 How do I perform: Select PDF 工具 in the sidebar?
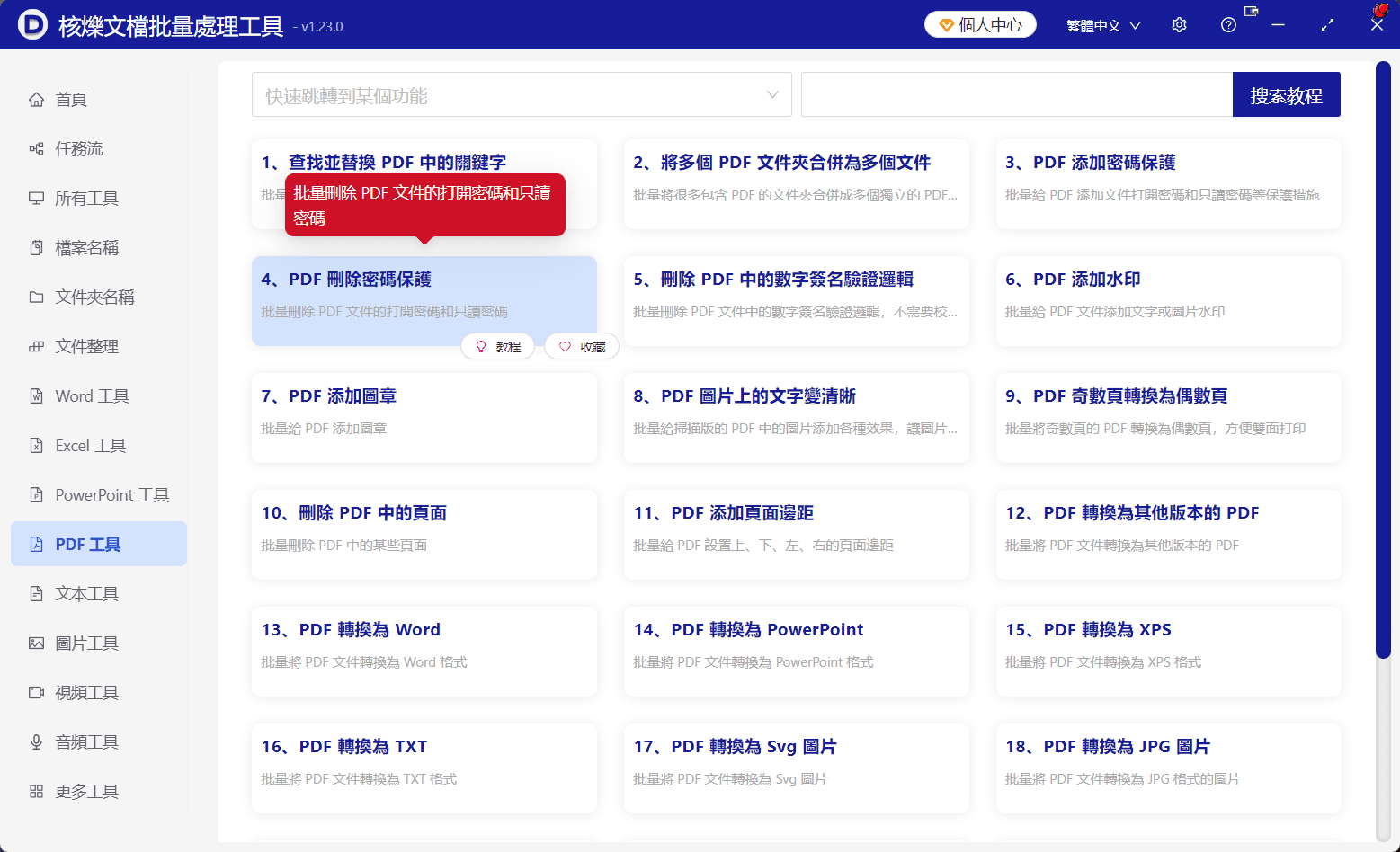point(99,544)
